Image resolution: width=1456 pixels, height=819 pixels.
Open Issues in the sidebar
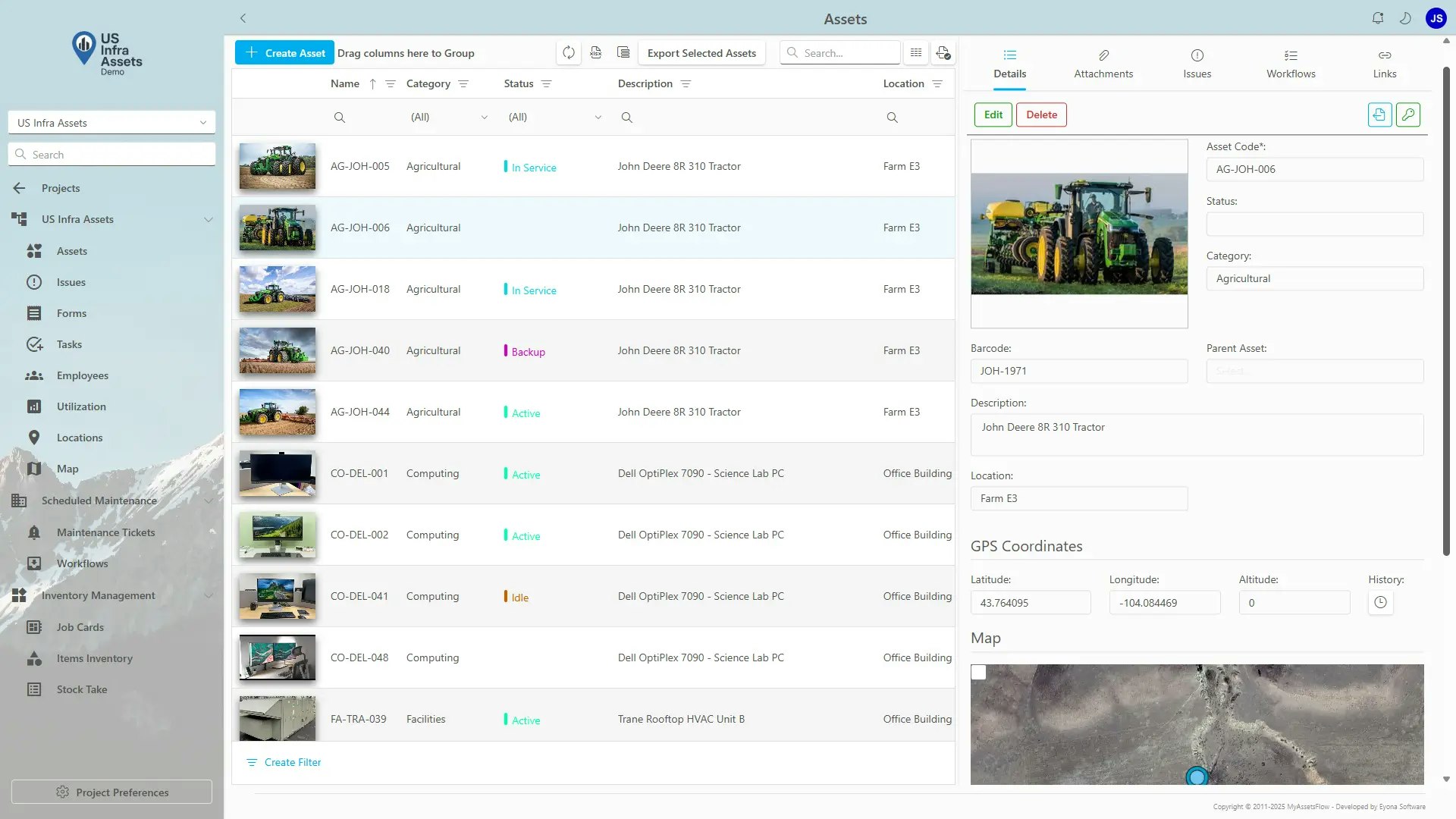click(71, 282)
